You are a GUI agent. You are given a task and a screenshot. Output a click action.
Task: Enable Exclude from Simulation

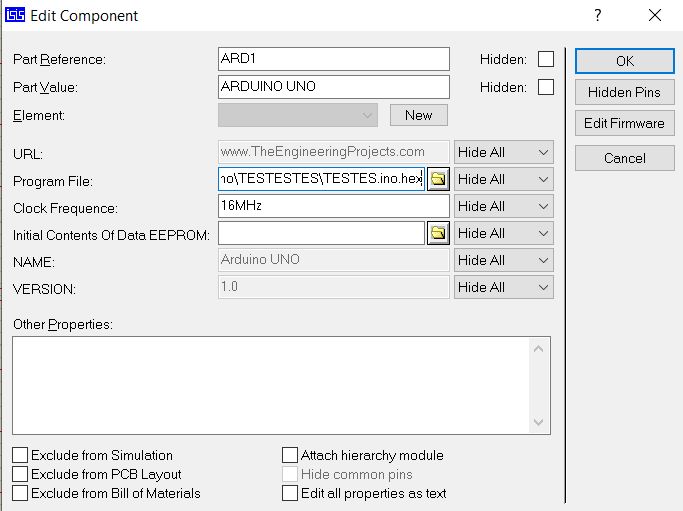click(x=20, y=455)
